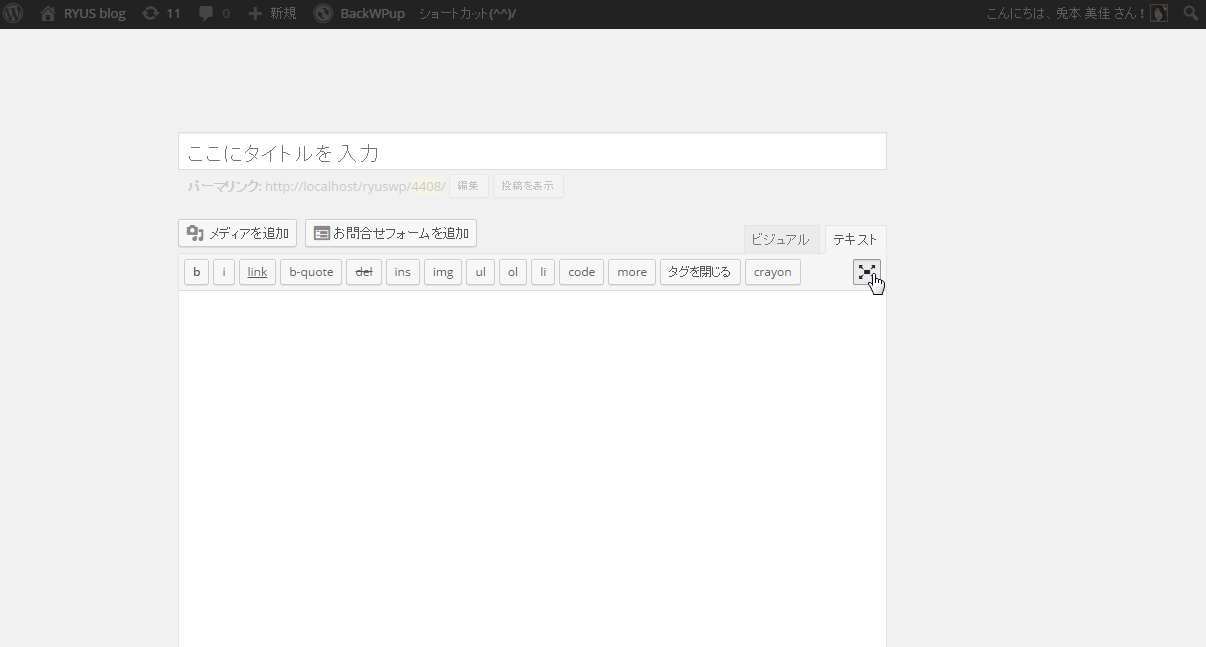Click the crayon toolbar button
The height and width of the screenshot is (647, 1206).
tap(772, 272)
